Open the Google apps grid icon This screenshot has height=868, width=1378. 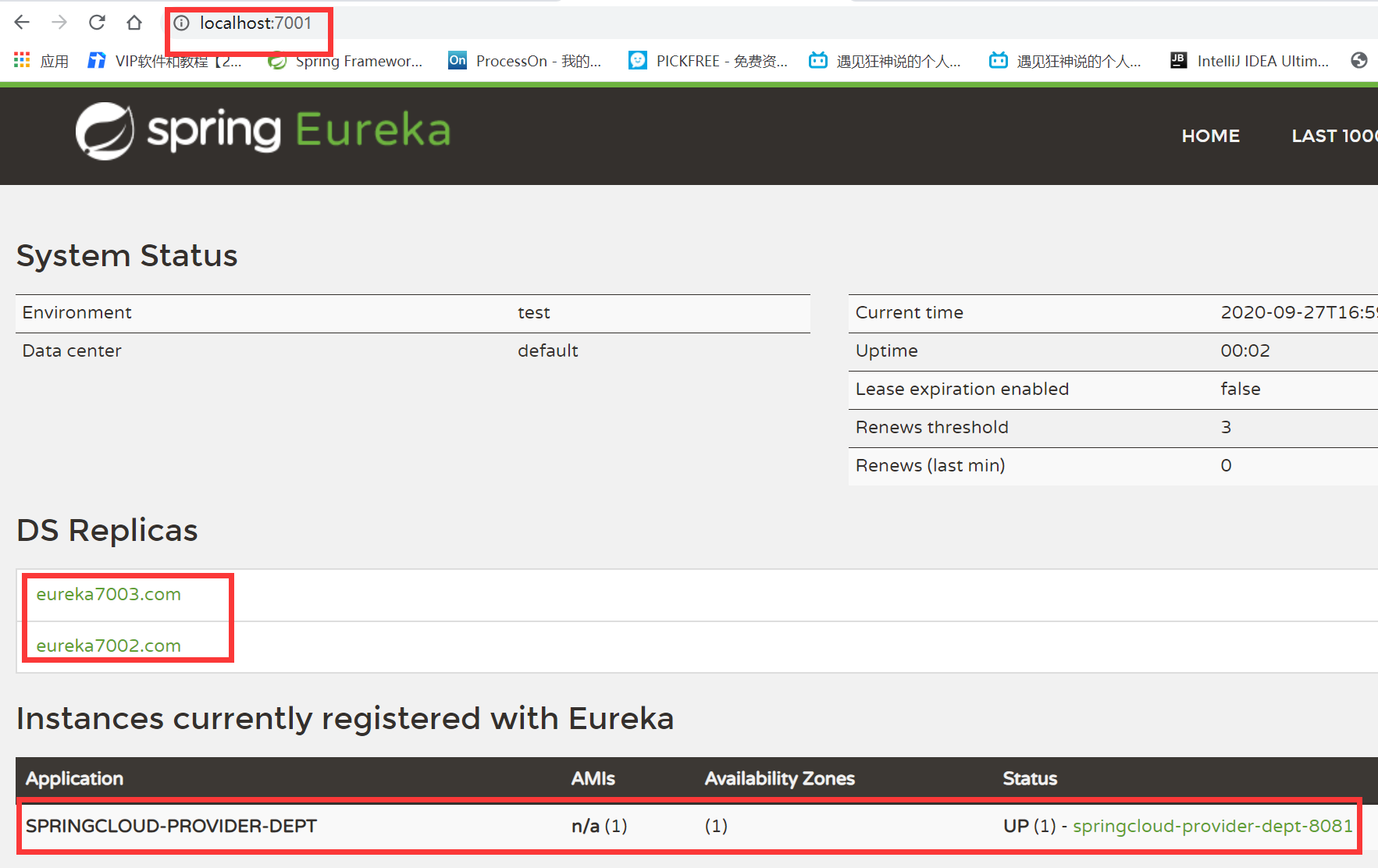click(21, 60)
